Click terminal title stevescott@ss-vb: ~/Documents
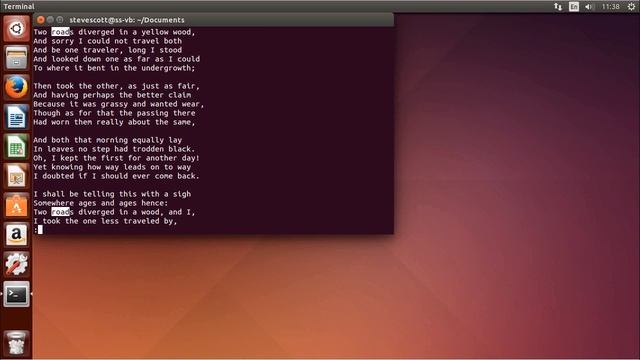The image size is (640, 360). [x=127, y=20]
